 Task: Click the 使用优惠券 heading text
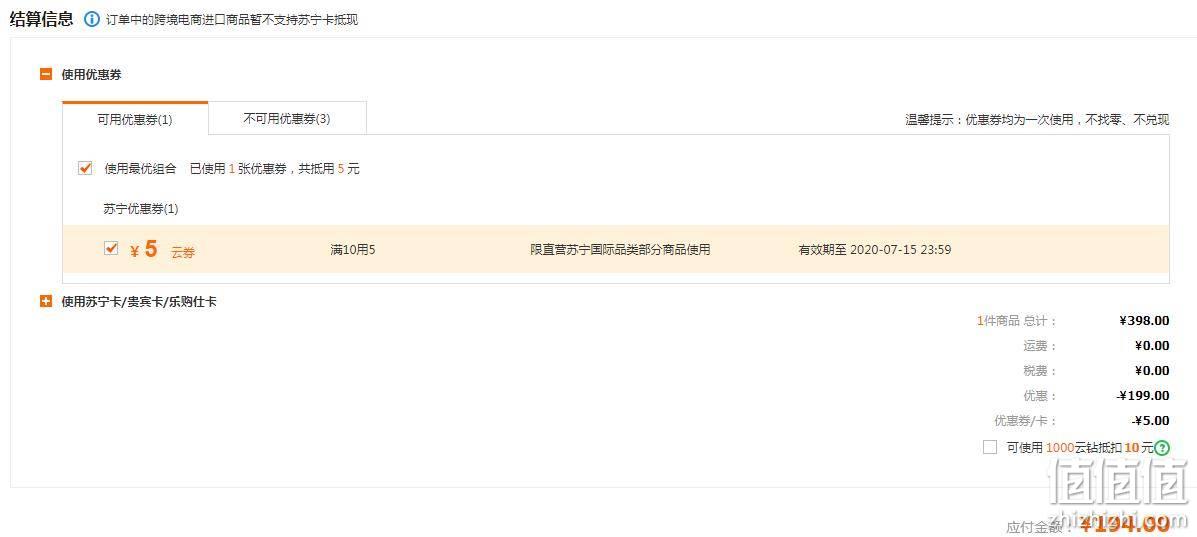91,75
